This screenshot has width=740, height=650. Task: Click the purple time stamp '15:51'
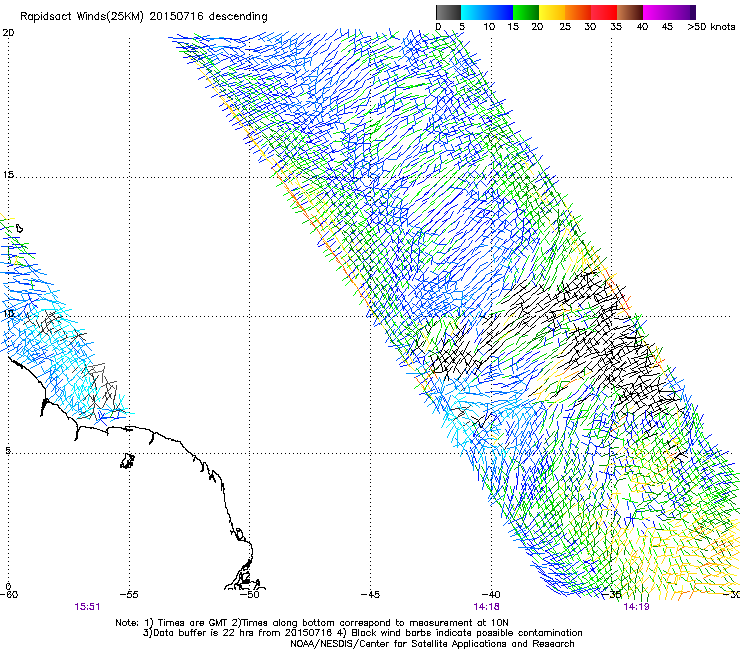[87, 607]
